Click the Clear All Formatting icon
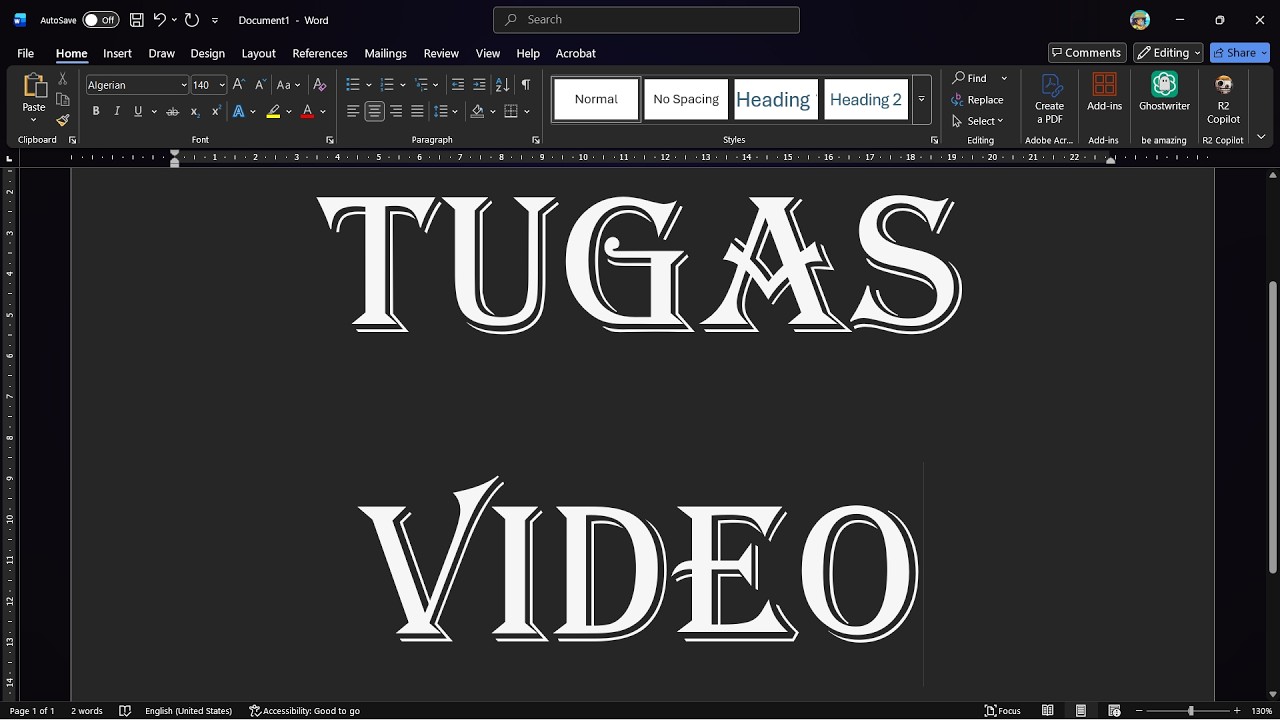The image size is (1280, 720). (320, 85)
